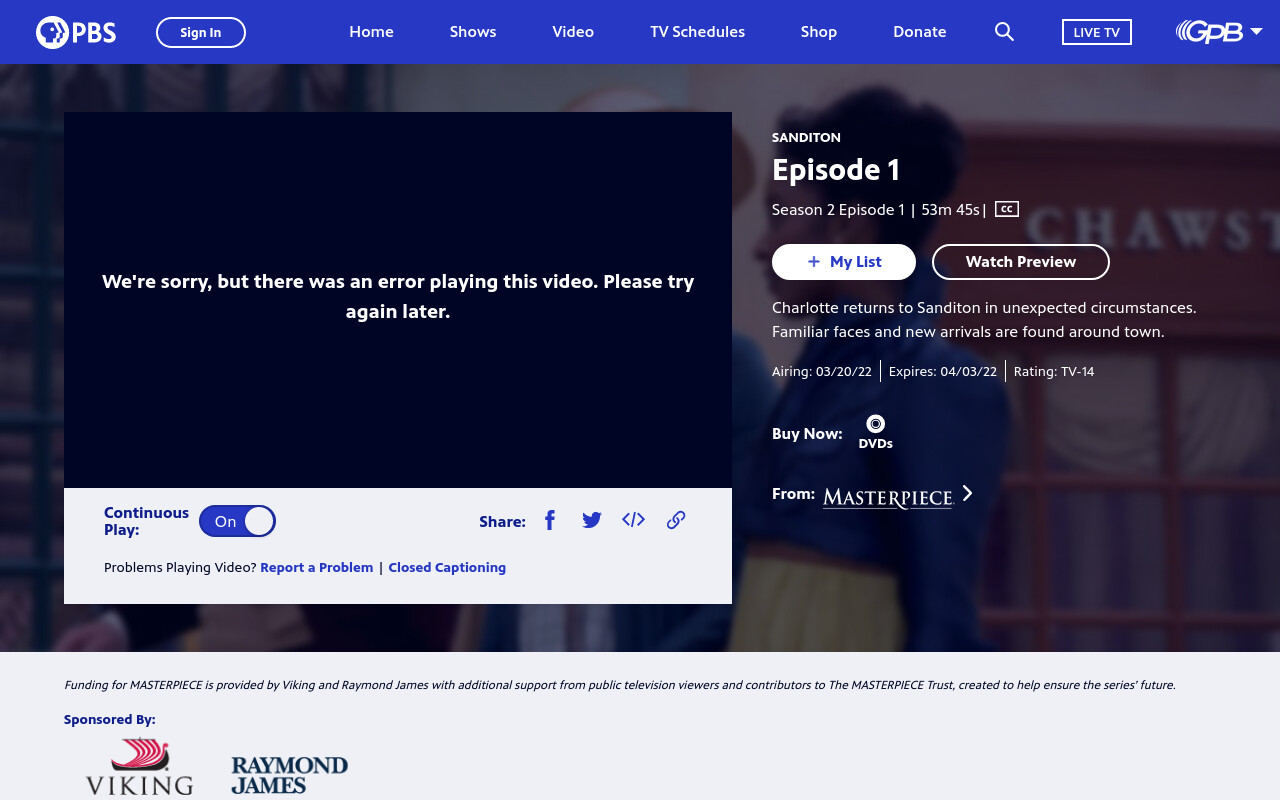1280x800 pixels.
Task: Follow the arrow next to Masterpiece
Action: click(967, 493)
